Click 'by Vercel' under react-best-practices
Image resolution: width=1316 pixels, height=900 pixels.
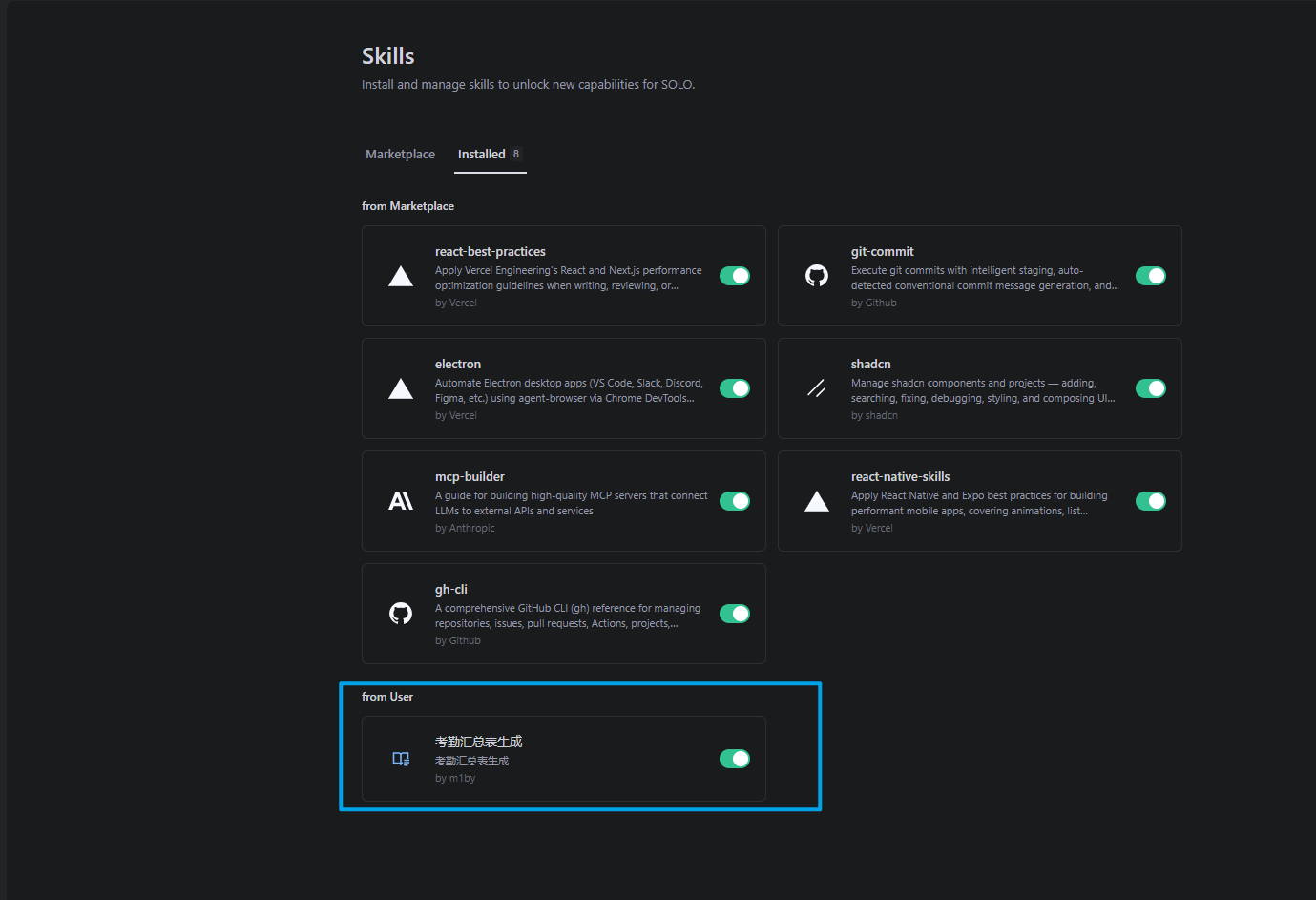click(456, 303)
